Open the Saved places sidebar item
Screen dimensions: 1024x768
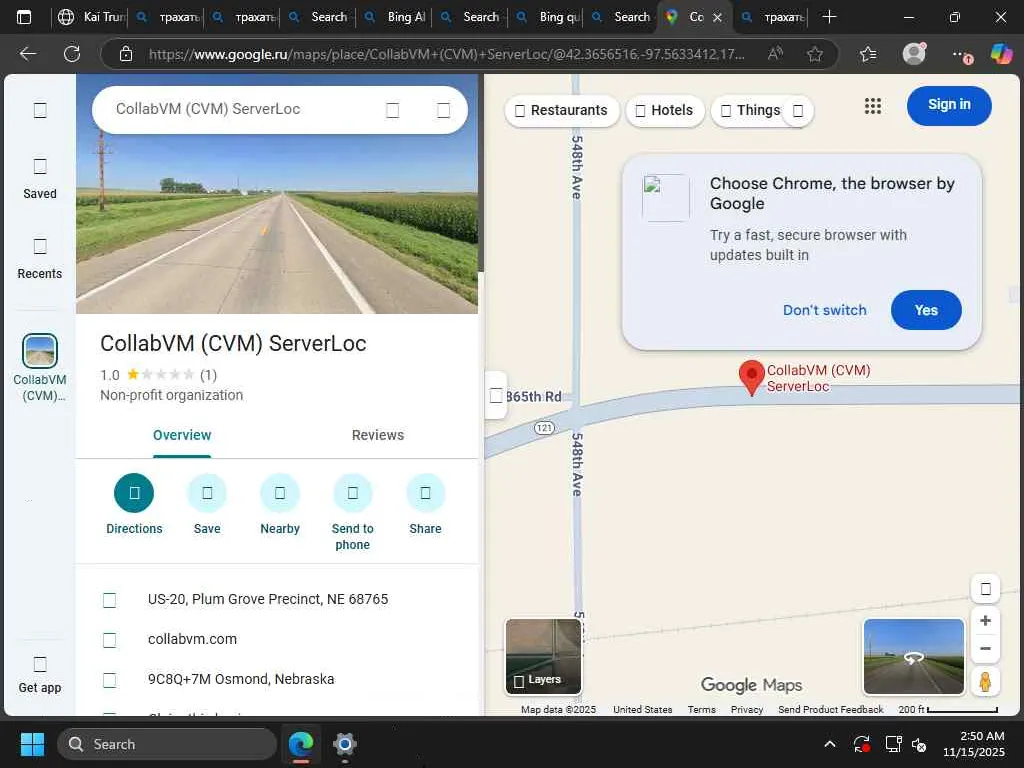40,178
